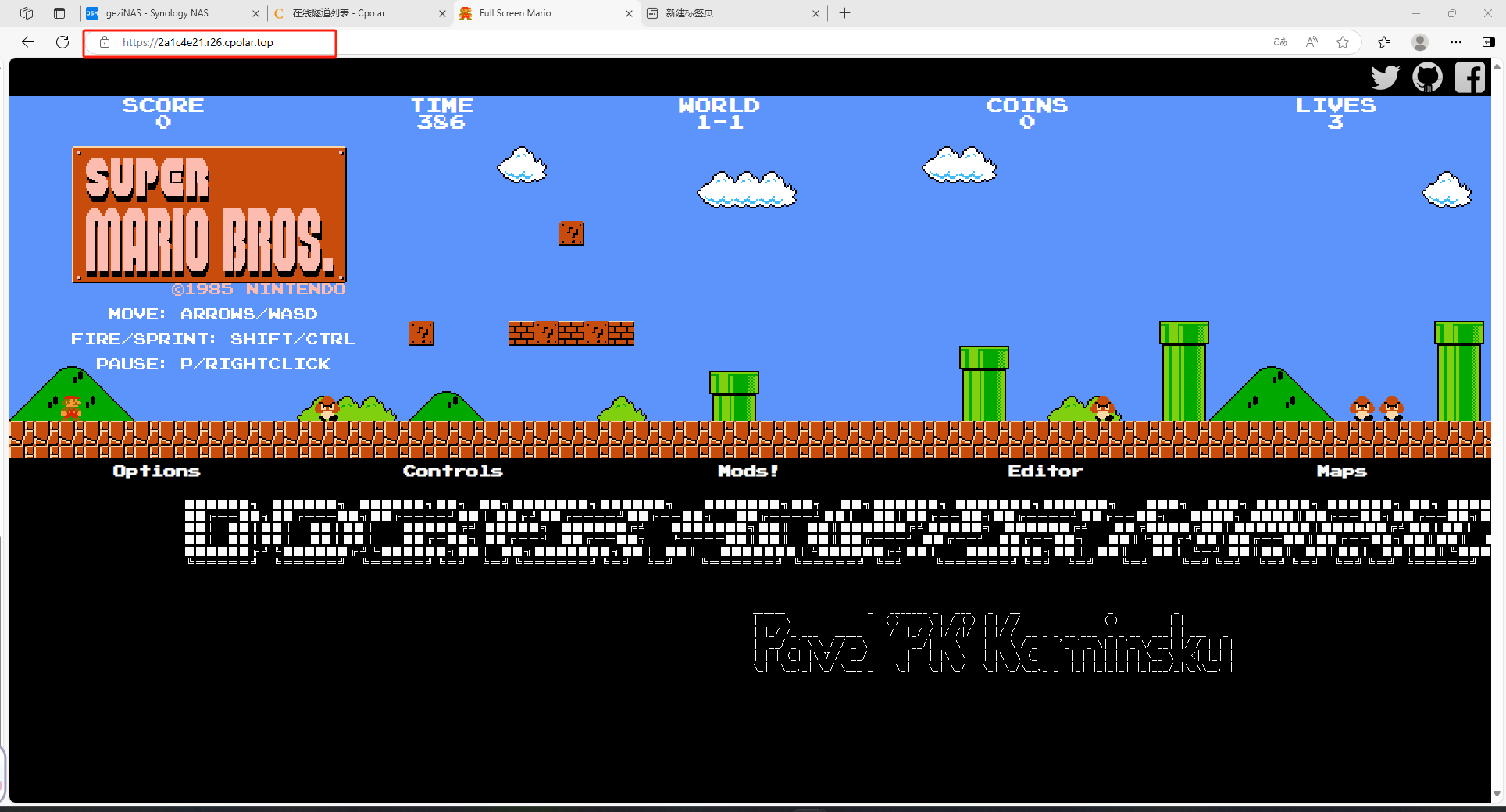The width and height of the screenshot is (1506, 812).
Task: Click the lone question block beside the bricks
Action: 422,333
